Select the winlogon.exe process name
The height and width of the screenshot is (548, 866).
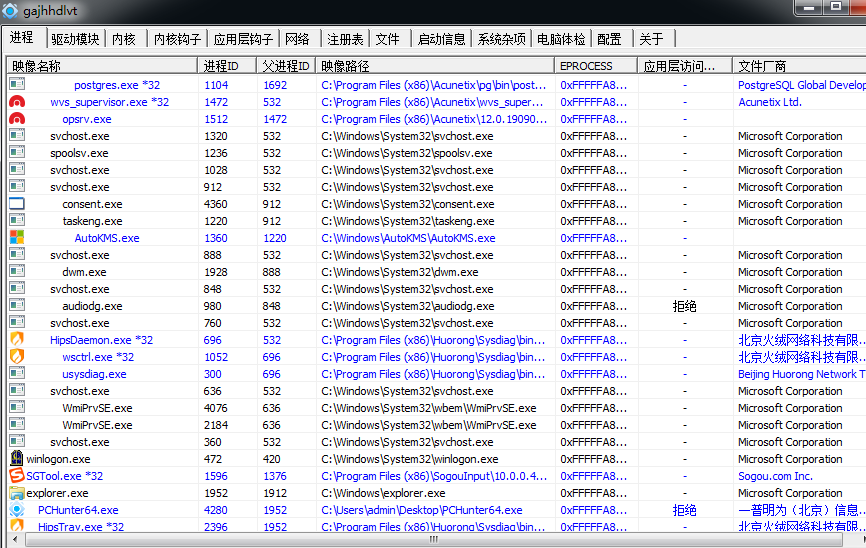pyautogui.click(x=59, y=459)
